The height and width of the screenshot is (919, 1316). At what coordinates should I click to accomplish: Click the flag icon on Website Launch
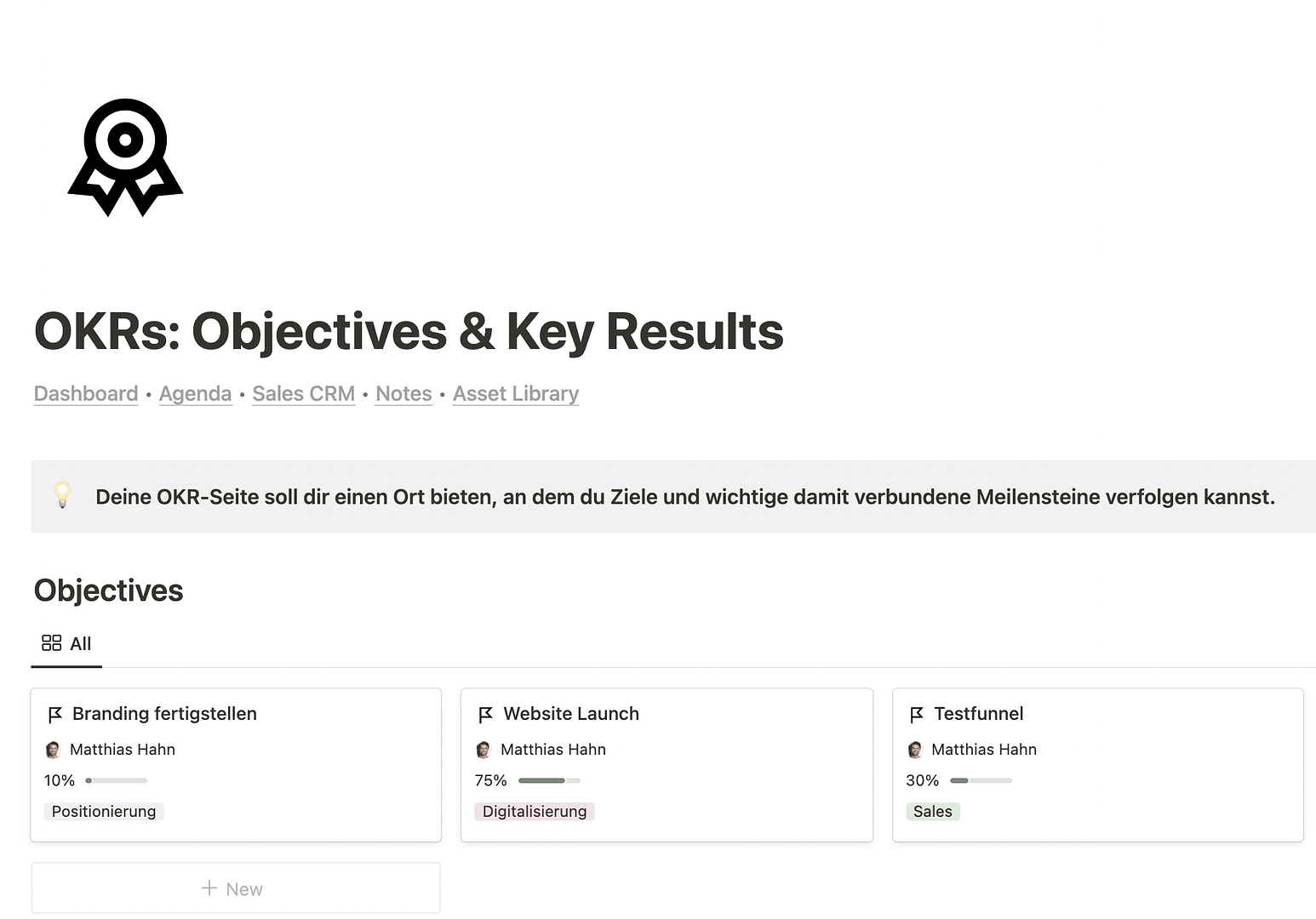pos(486,715)
